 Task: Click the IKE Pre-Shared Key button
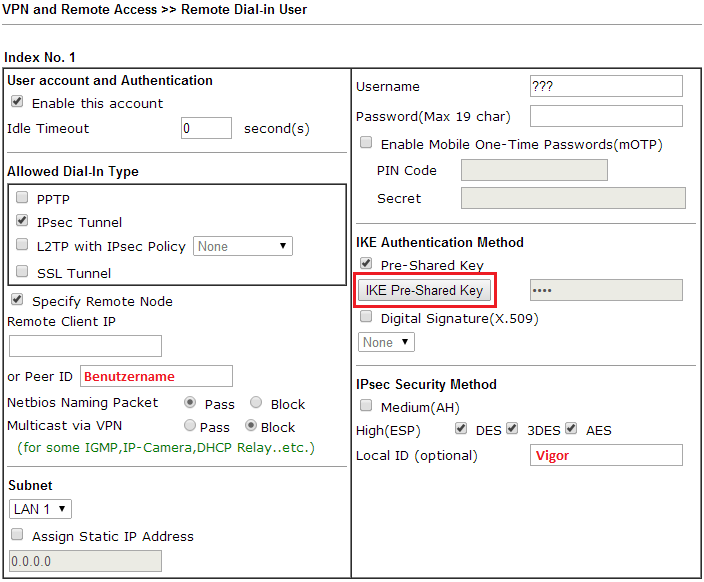pos(424,290)
